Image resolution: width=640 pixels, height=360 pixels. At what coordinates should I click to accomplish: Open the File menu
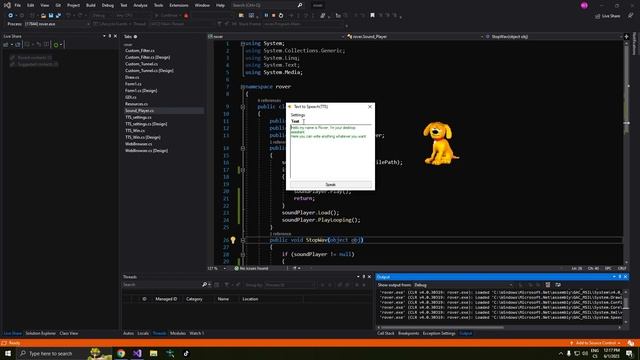pyautogui.click(x=18, y=5)
